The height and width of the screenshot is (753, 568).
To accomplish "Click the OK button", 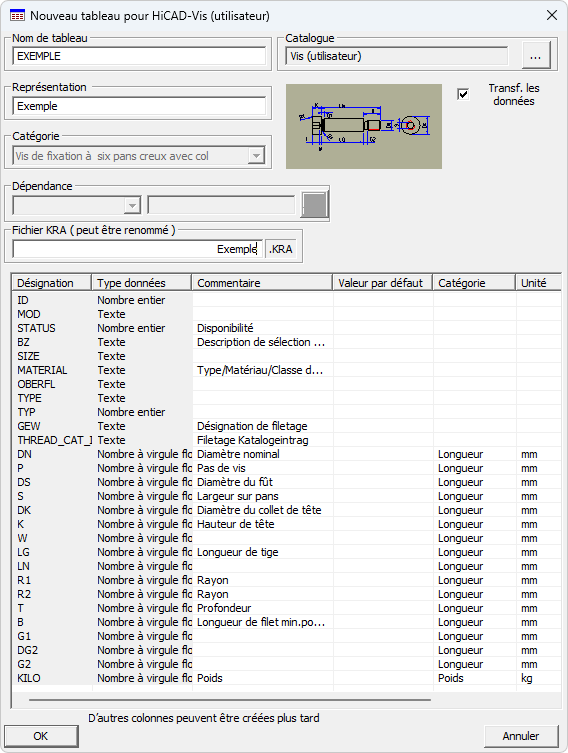I will pyautogui.click(x=41, y=736).
